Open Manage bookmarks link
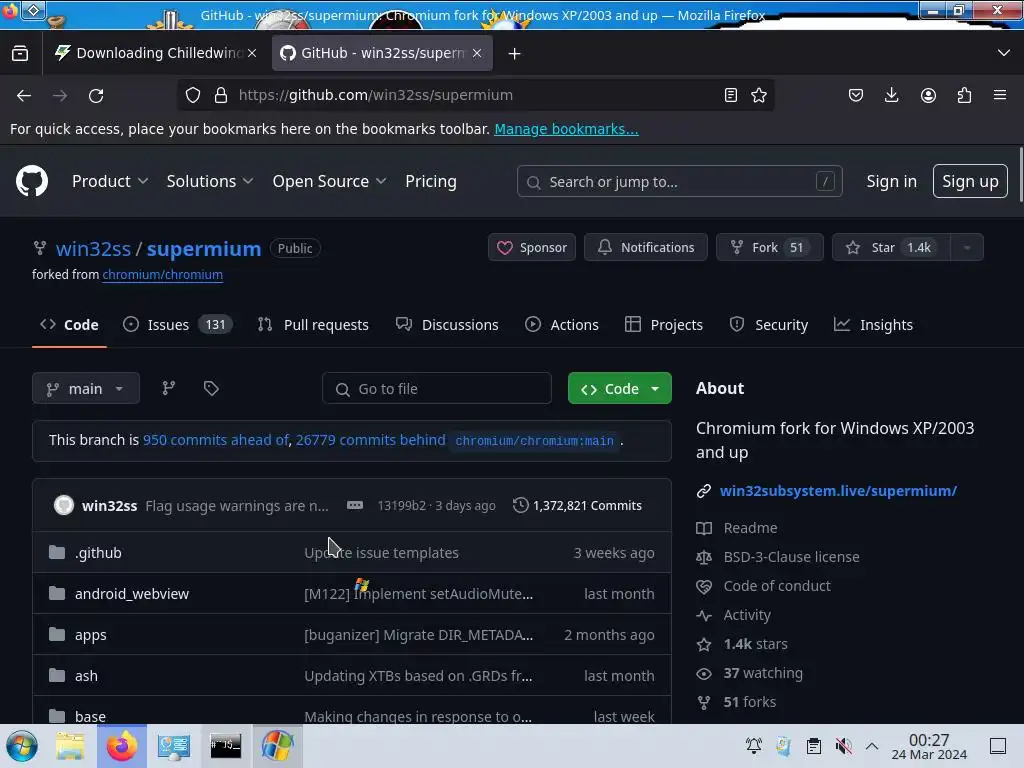Image resolution: width=1024 pixels, height=768 pixels. (x=566, y=129)
